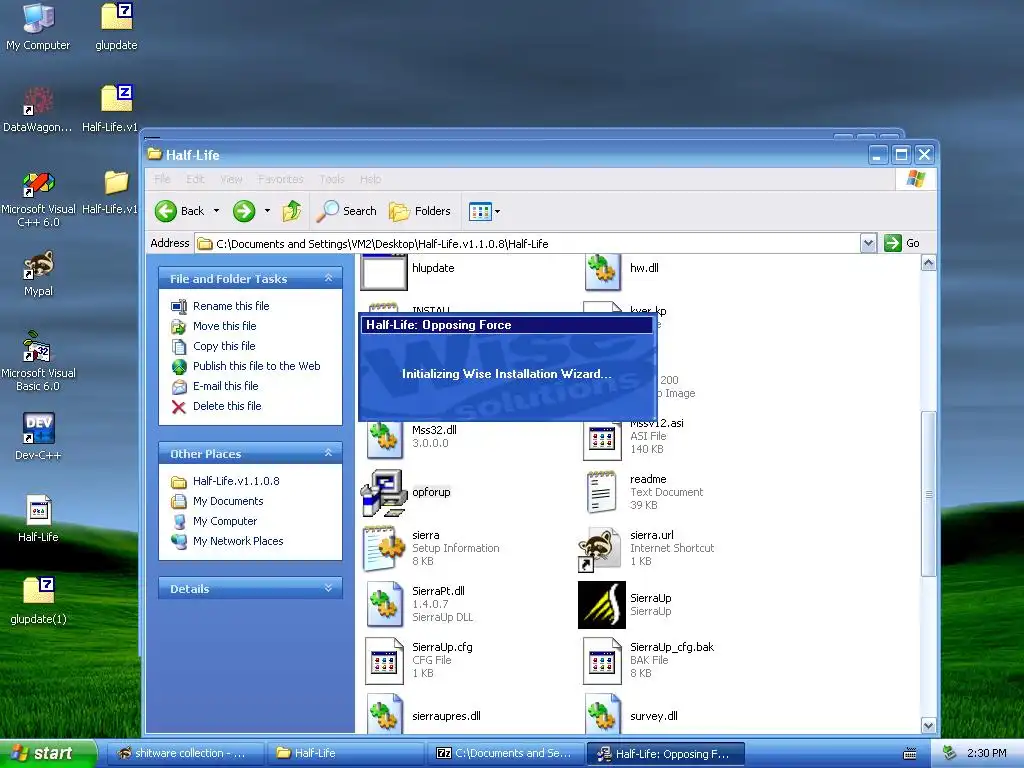The image size is (1024, 768).
Task: Click Copy this file
Action: [x=223, y=346]
